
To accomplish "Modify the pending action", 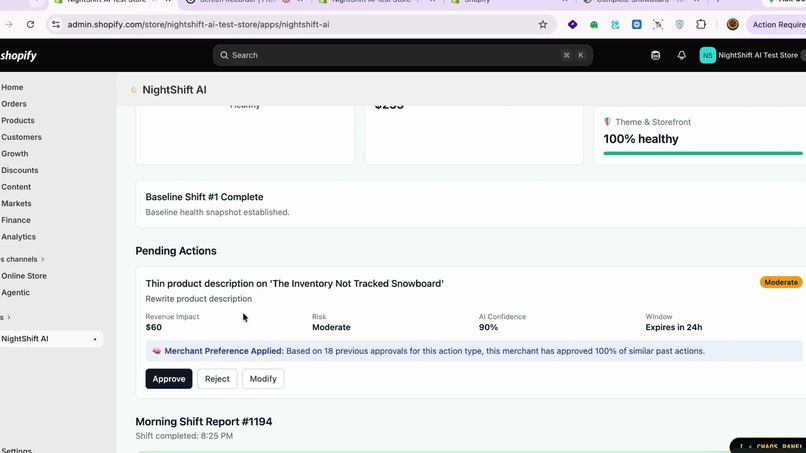I will (x=263, y=379).
